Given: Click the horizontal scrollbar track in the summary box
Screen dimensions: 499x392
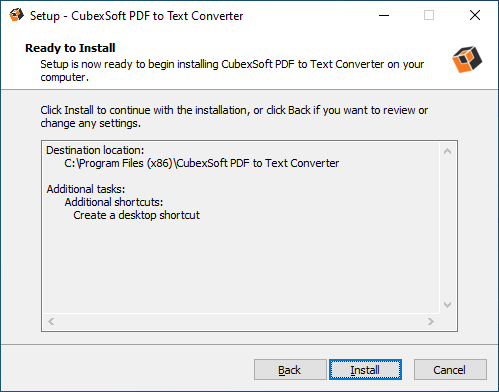Looking at the screenshot, I should 241,321.
